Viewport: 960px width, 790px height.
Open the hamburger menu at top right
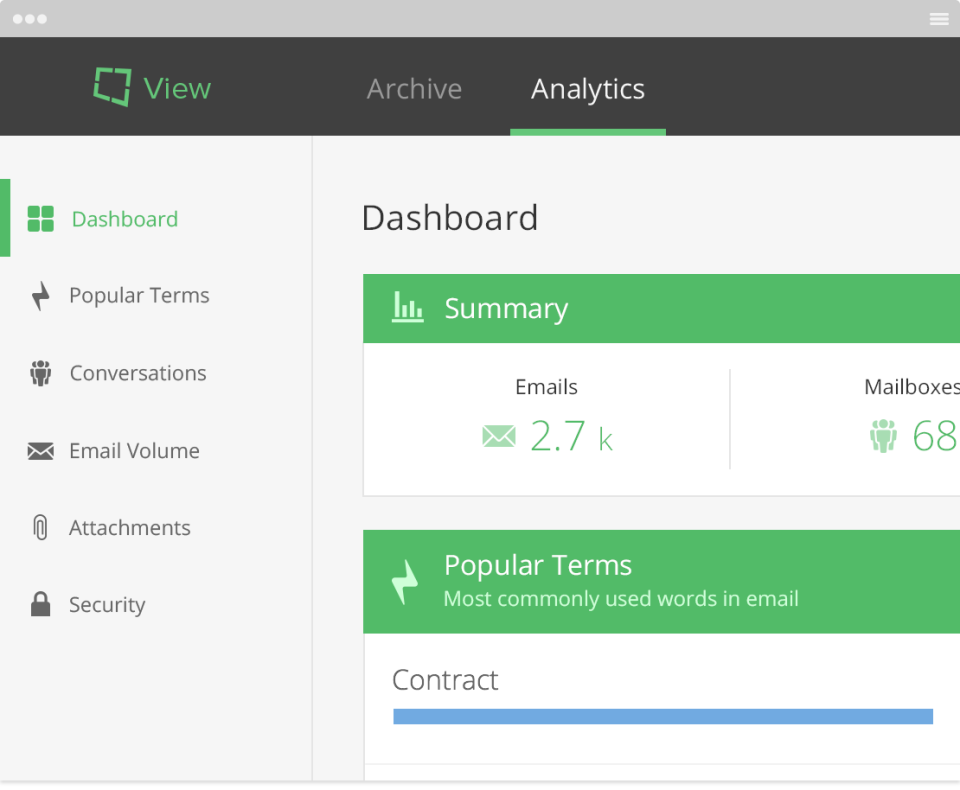point(939,18)
